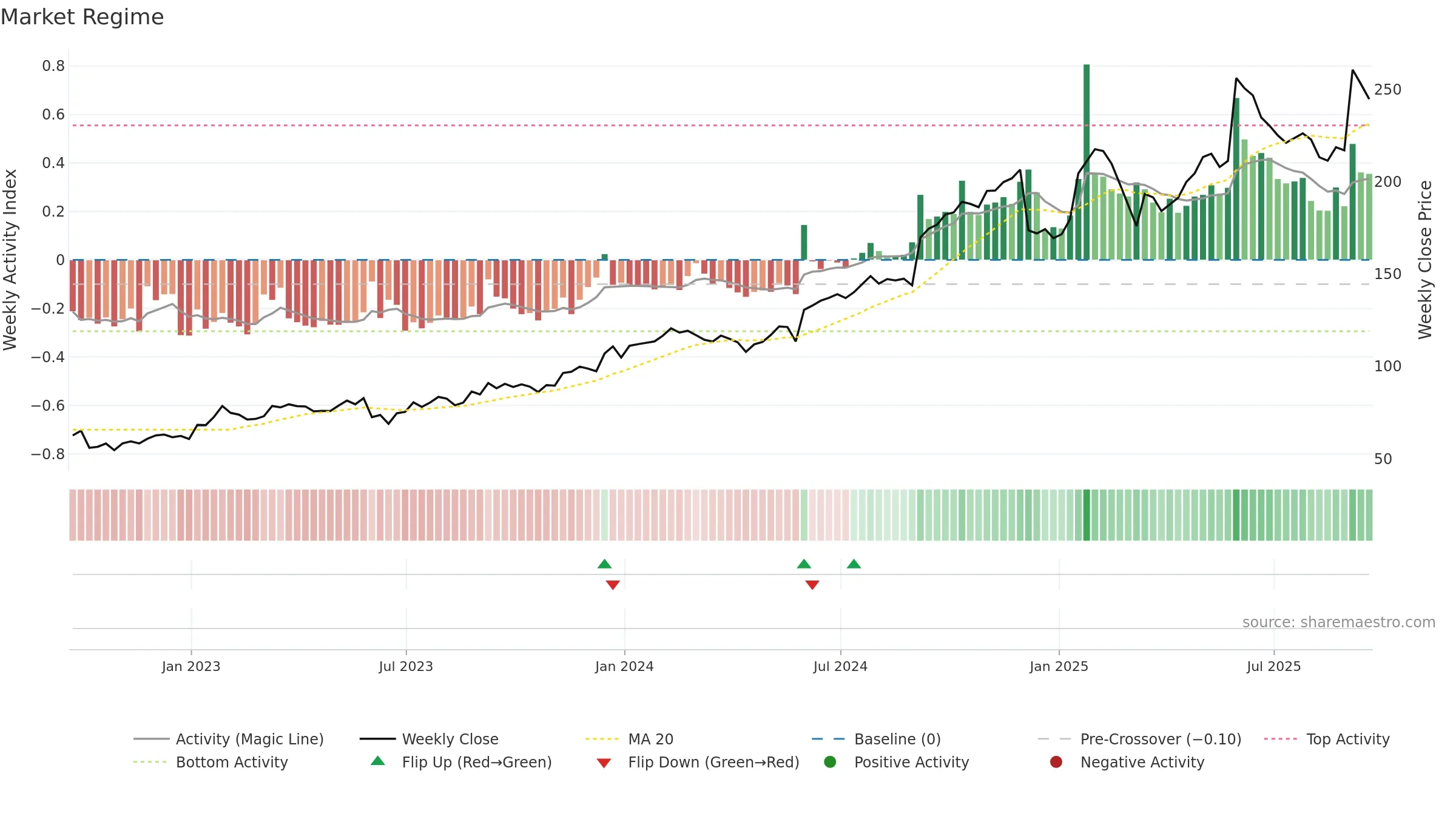Click the Weekly Close Price axis title
1456x819 pixels.
(1425, 260)
